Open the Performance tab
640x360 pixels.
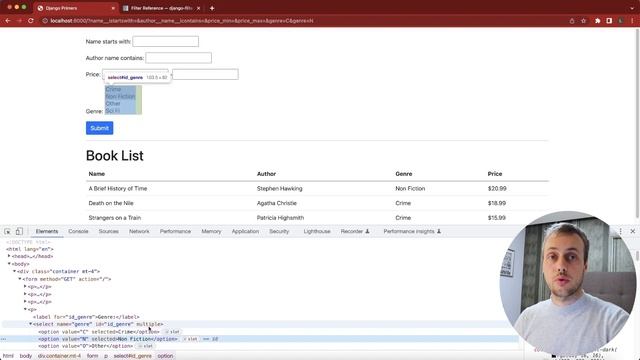(x=175, y=231)
